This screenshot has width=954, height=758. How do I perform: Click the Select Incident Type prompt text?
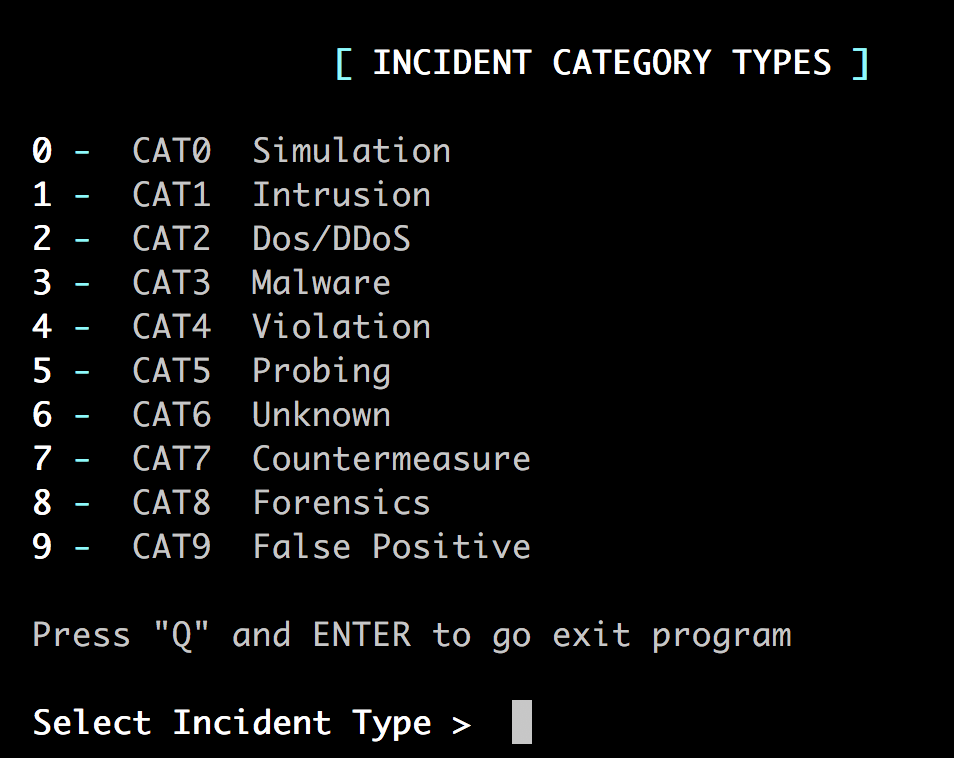coord(252,723)
